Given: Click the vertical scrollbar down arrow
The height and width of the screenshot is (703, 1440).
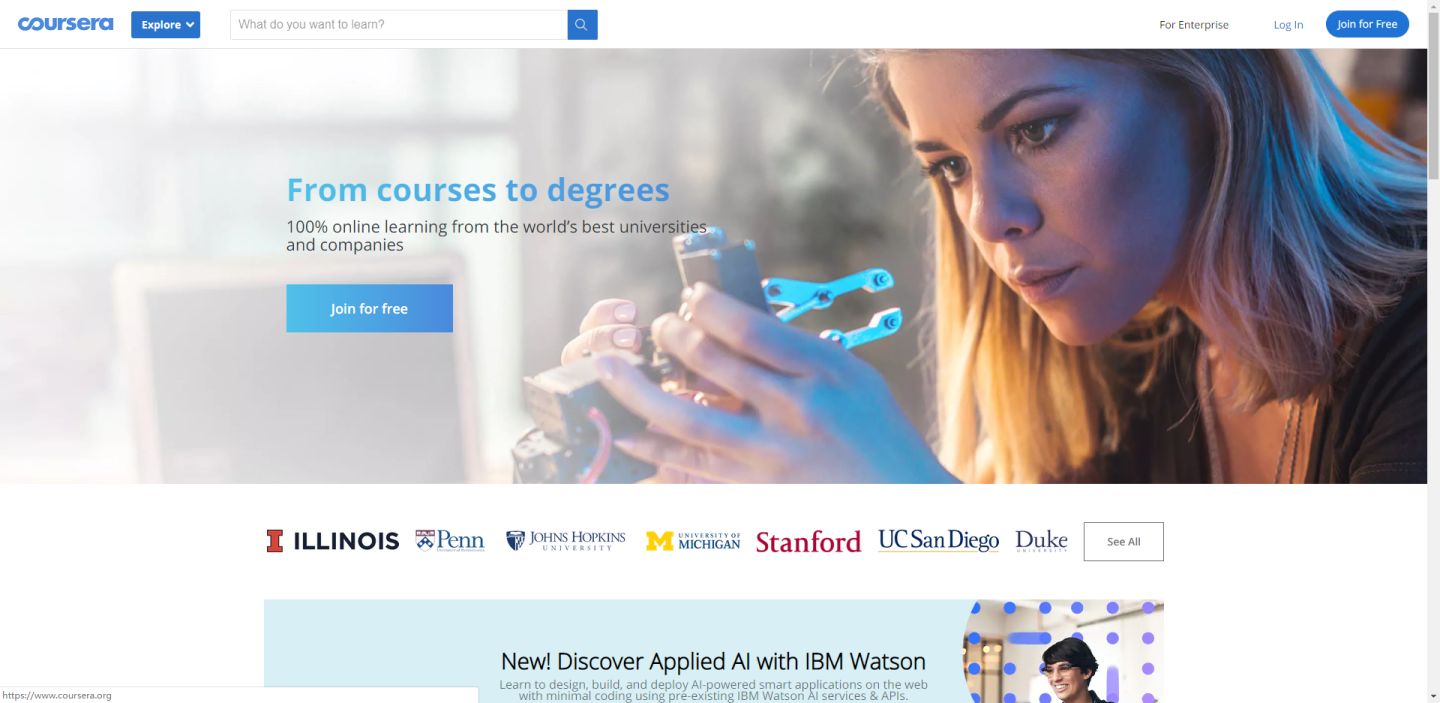Looking at the screenshot, I should (1434, 695).
